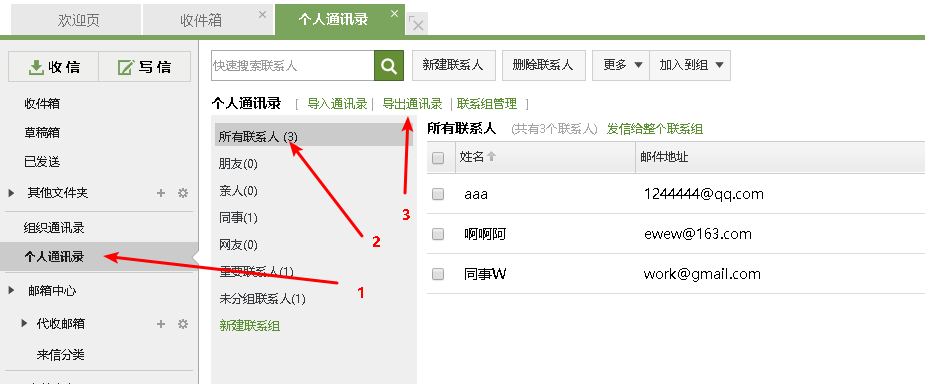Click the 导出通讯录 link

pyautogui.click(x=412, y=104)
